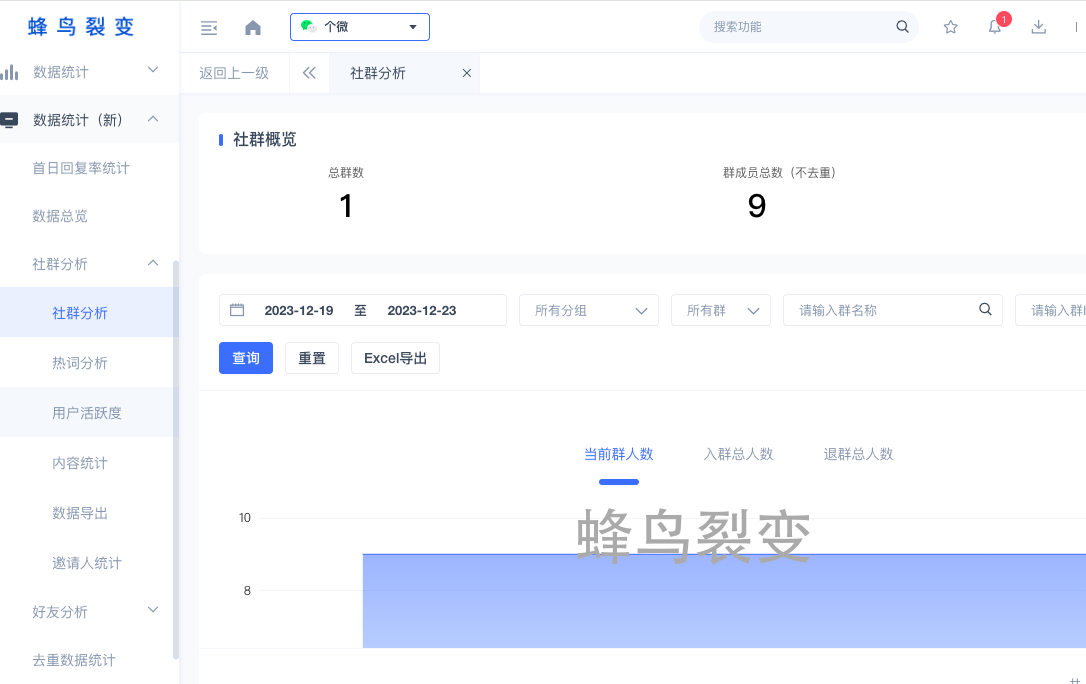The image size is (1086, 684).
Task: Click the Excel导出 button
Action: click(x=395, y=358)
